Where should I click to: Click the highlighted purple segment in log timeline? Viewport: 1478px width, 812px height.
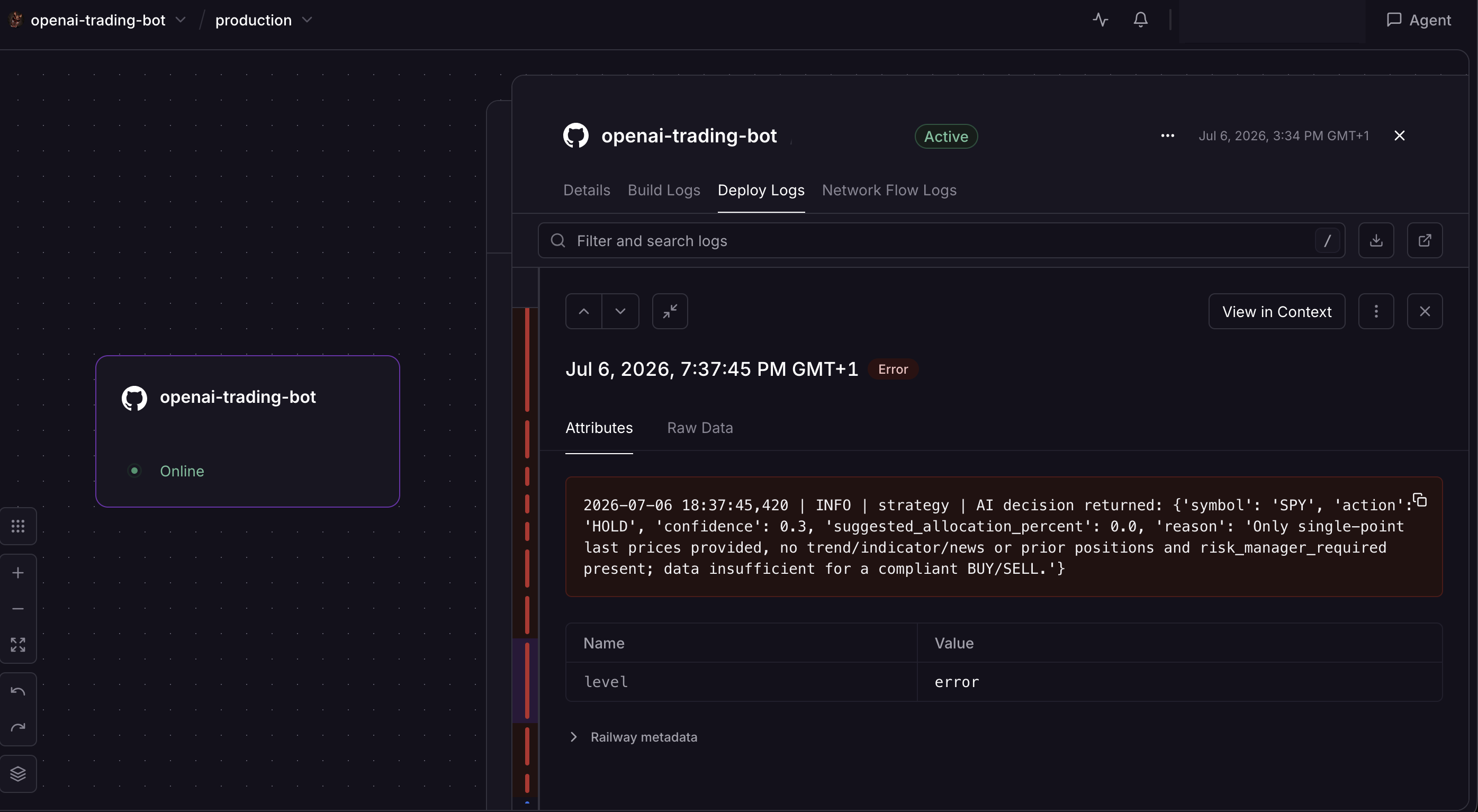525,680
